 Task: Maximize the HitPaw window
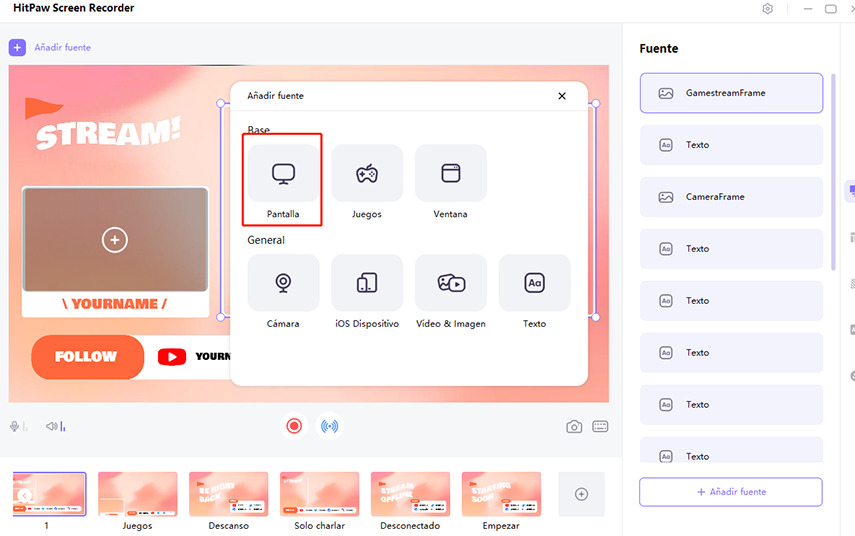tap(830, 9)
